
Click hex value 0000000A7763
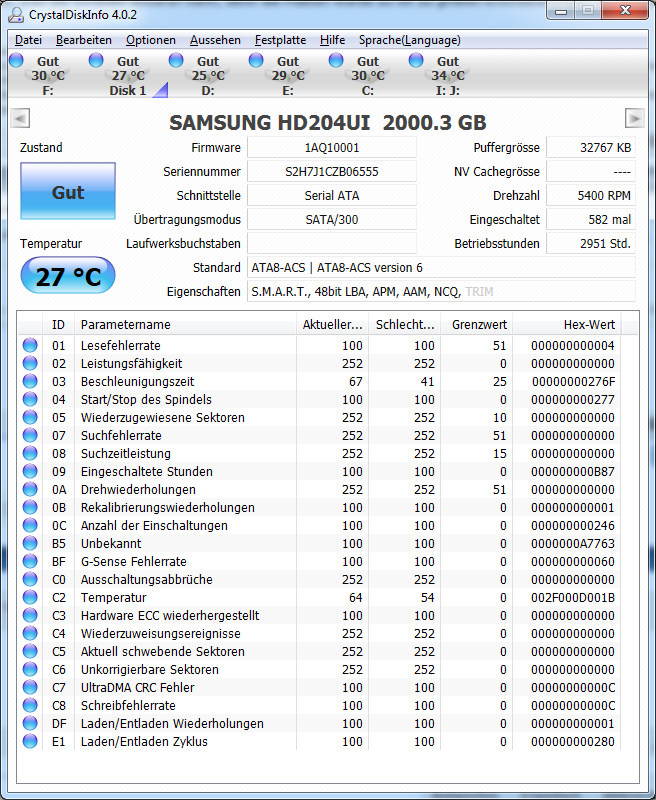(x=572, y=543)
